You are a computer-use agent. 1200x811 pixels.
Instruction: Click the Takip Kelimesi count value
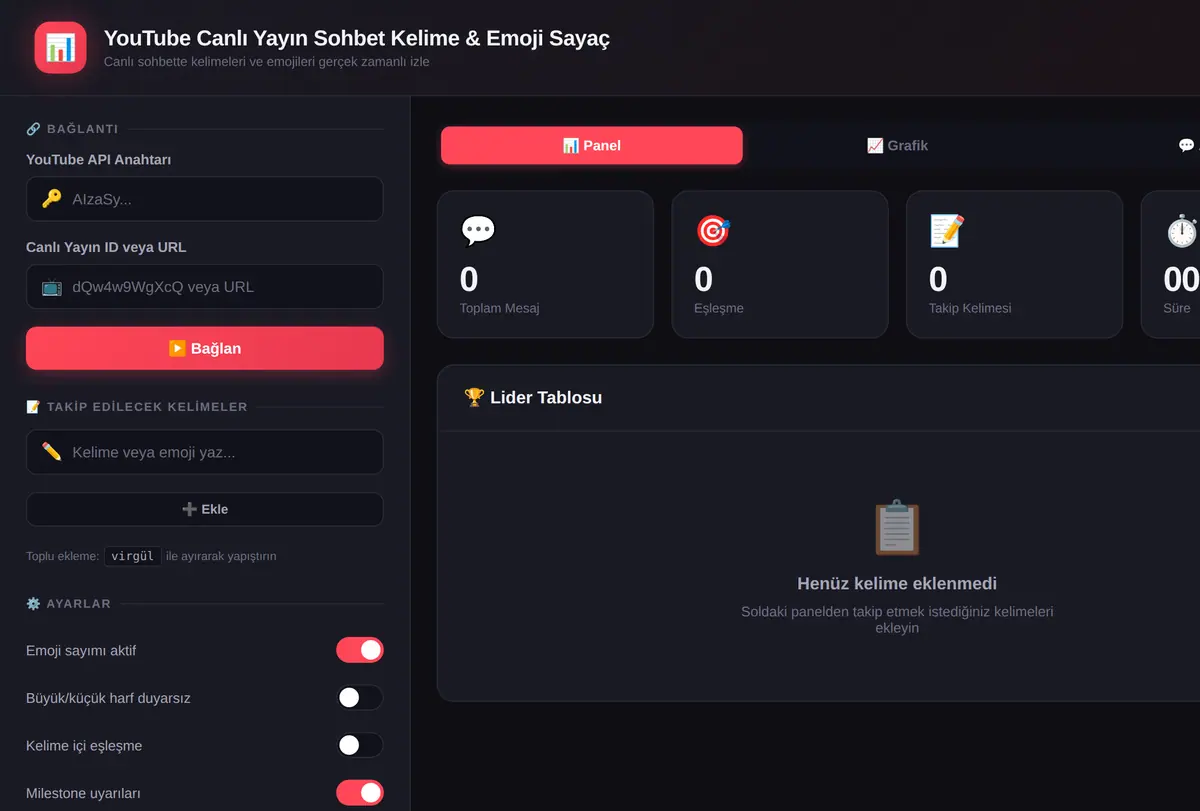pyautogui.click(x=938, y=279)
